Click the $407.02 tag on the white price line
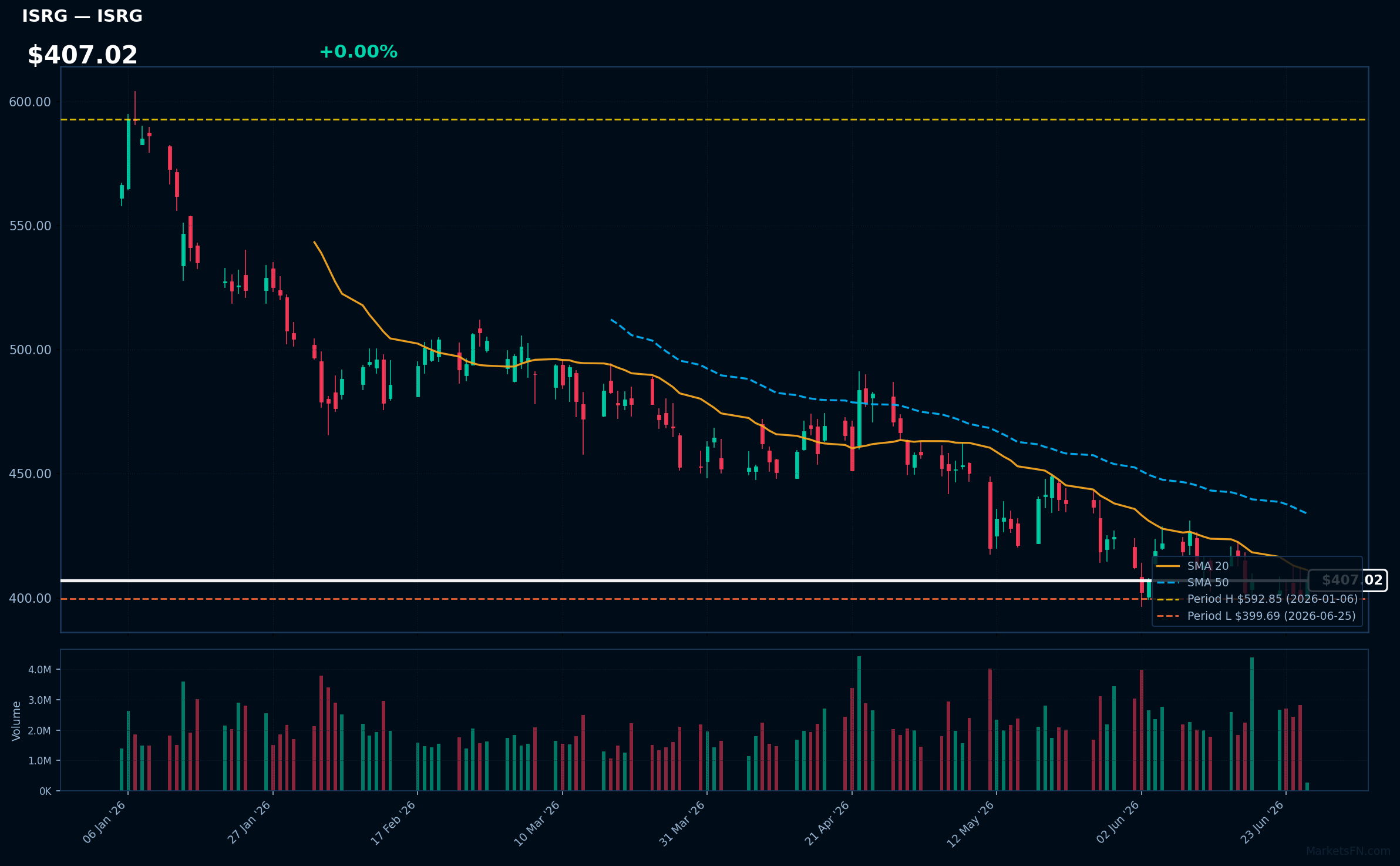This screenshot has width=1400, height=866. click(x=1348, y=580)
